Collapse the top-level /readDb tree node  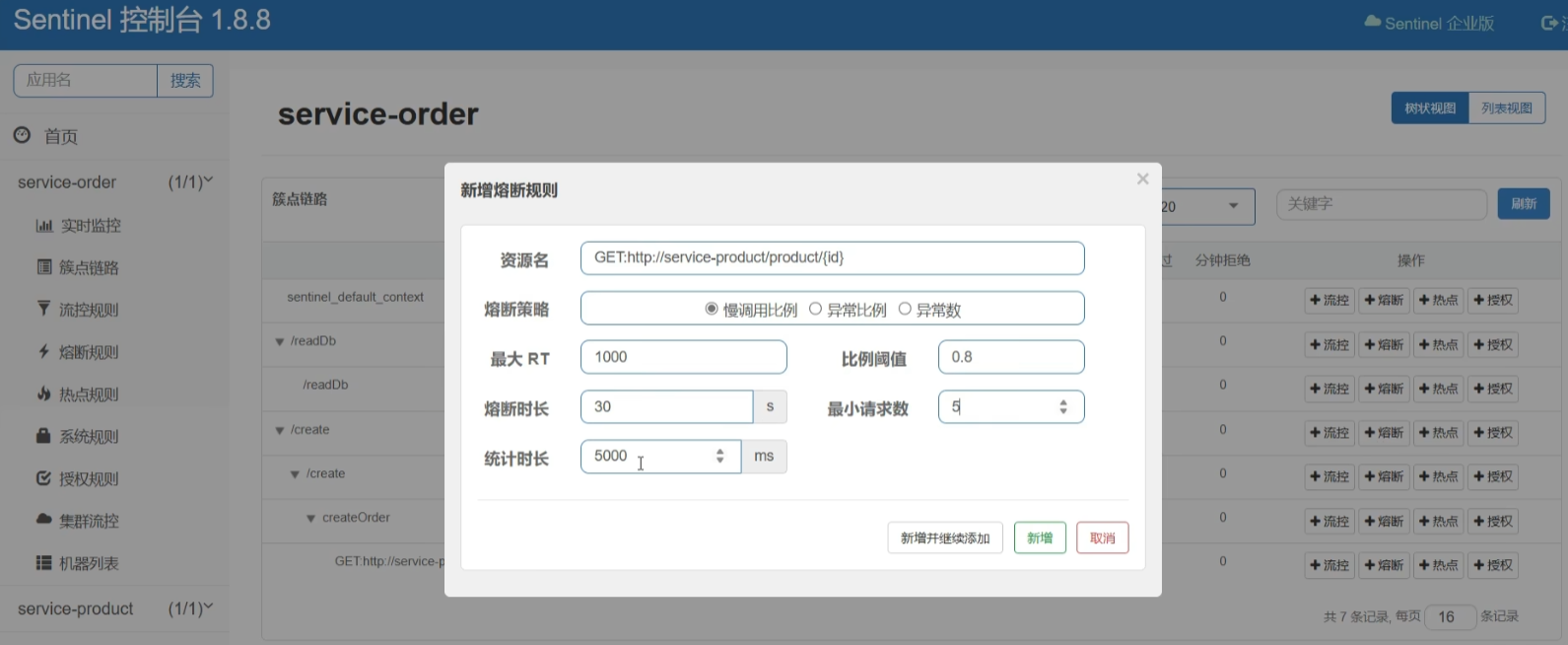coord(280,341)
